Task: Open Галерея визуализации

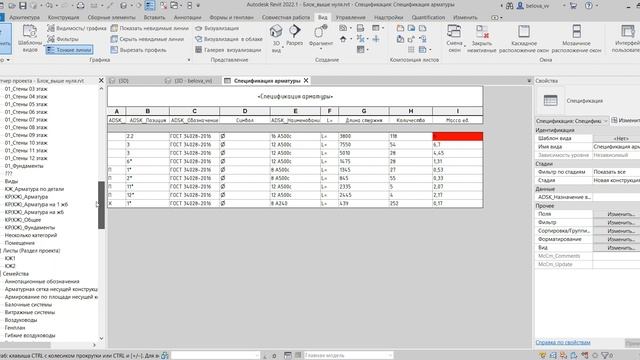Action: pyautogui.click(x=228, y=50)
